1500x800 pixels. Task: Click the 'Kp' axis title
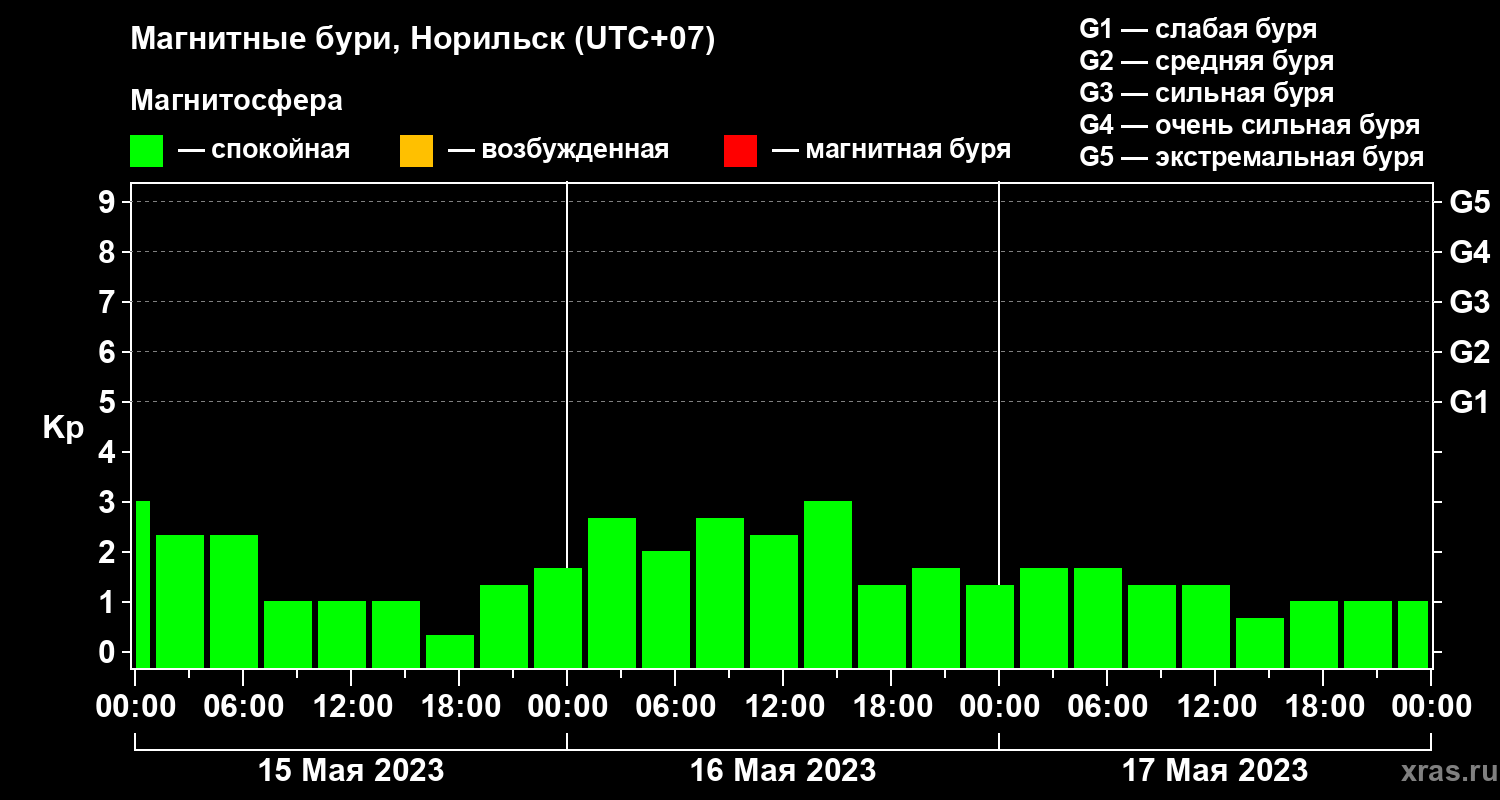[63, 428]
